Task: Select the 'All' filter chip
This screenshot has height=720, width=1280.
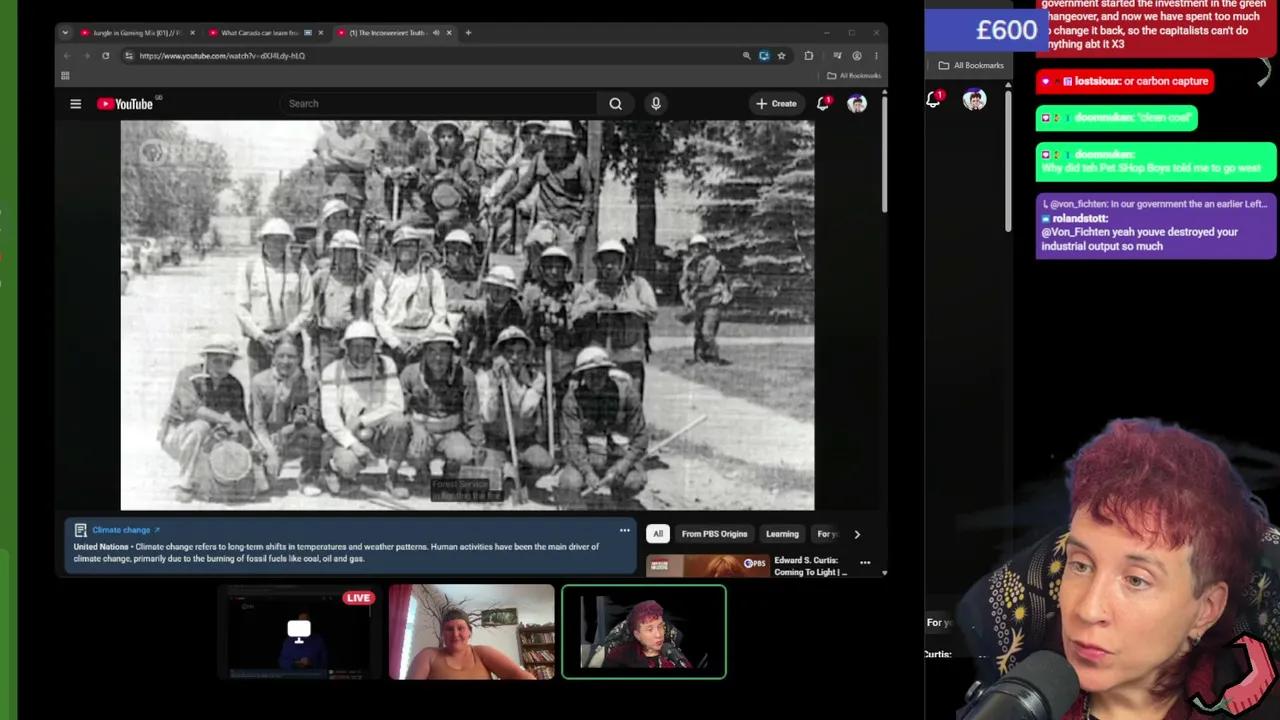Action: pyautogui.click(x=658, y=534)
